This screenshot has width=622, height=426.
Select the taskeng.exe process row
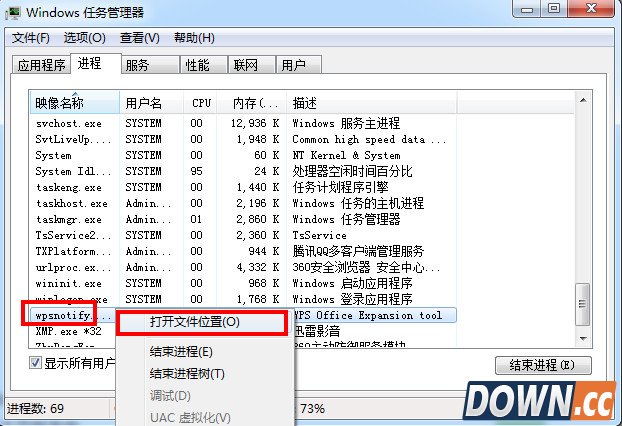(x=243, y=187)
